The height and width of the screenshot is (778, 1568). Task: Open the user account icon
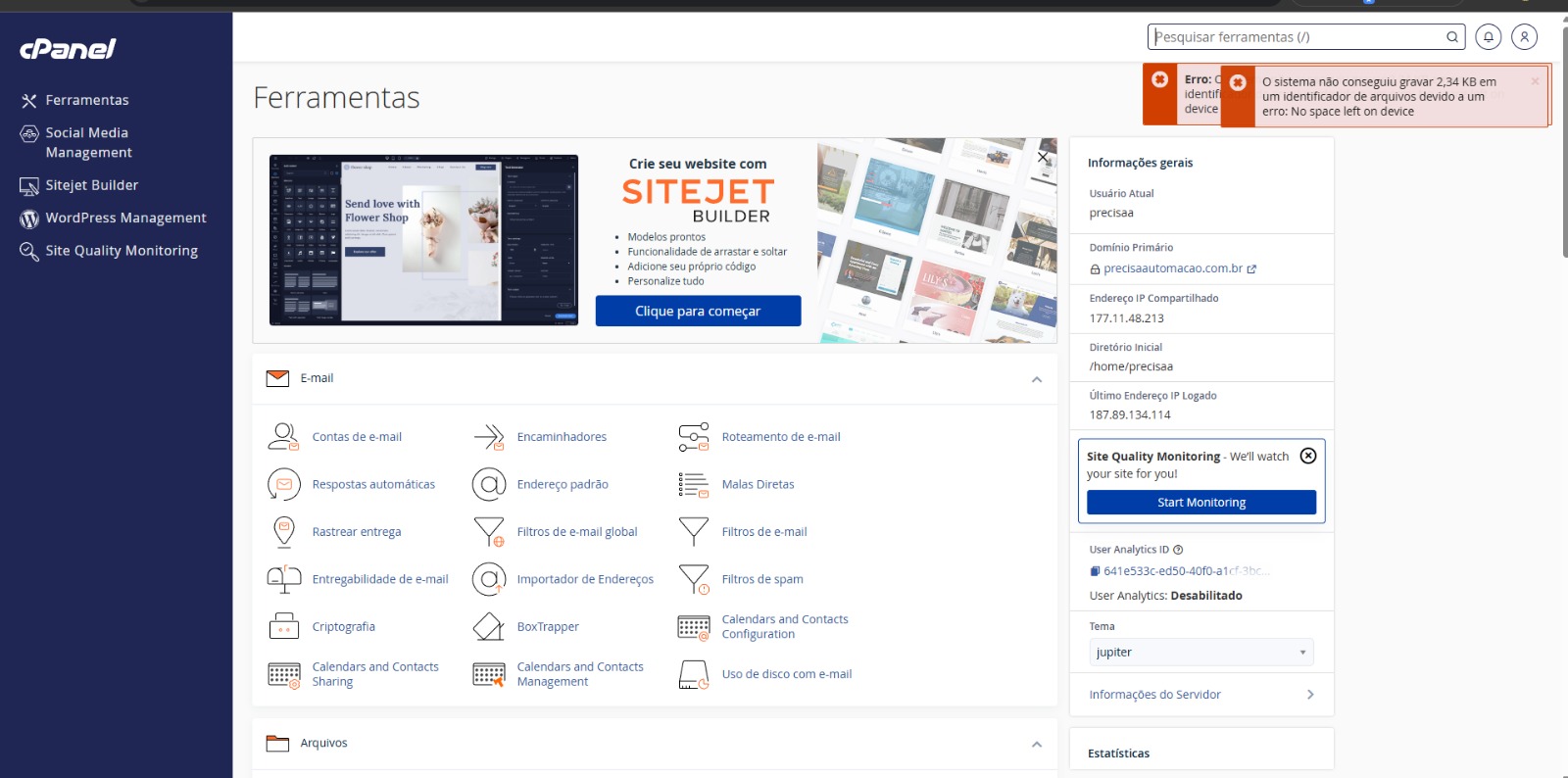(x=1524, y=37)
